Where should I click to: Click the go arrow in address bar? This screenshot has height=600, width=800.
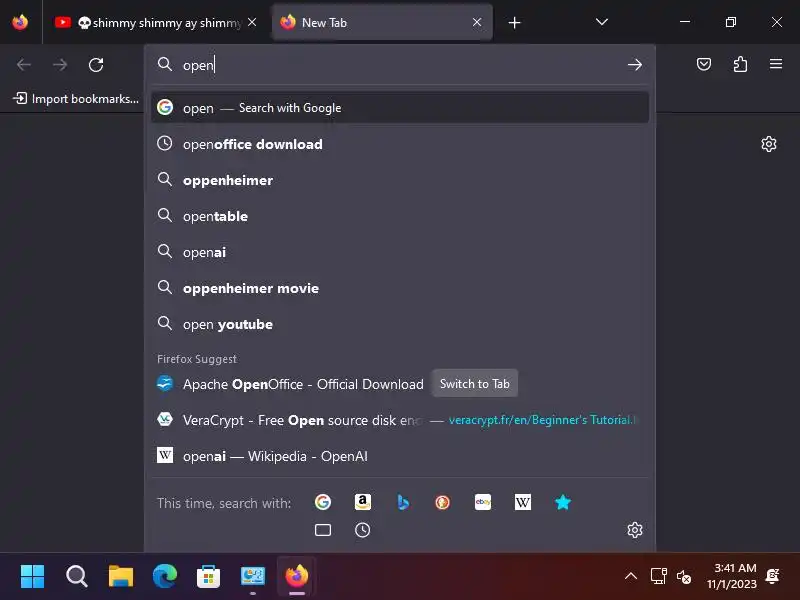click(635, 65)
